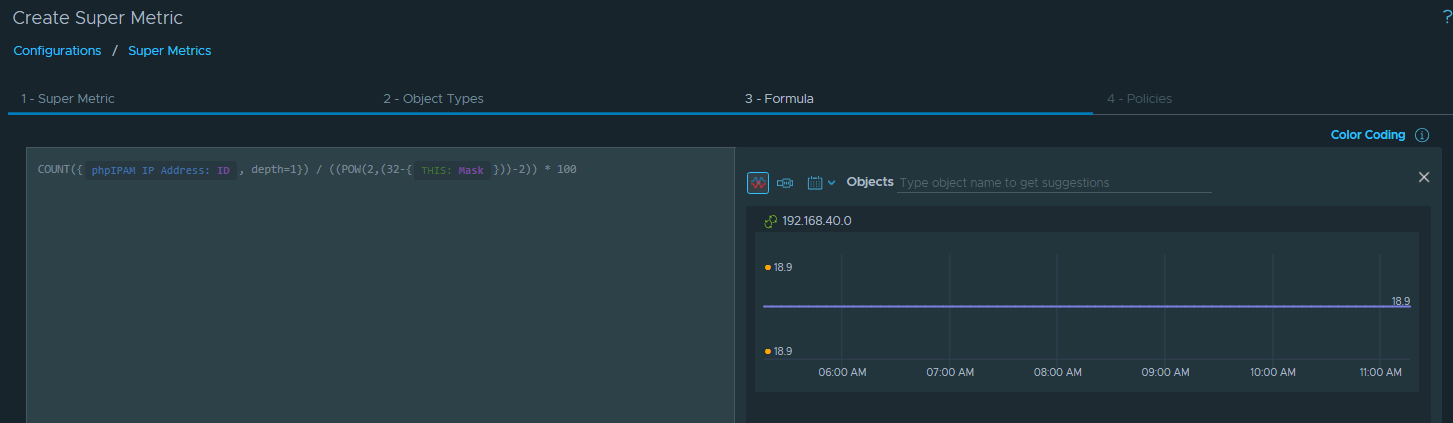Open the 4 - Policies step
This screenshot has height=423, width=1453.
point(1139,99)
